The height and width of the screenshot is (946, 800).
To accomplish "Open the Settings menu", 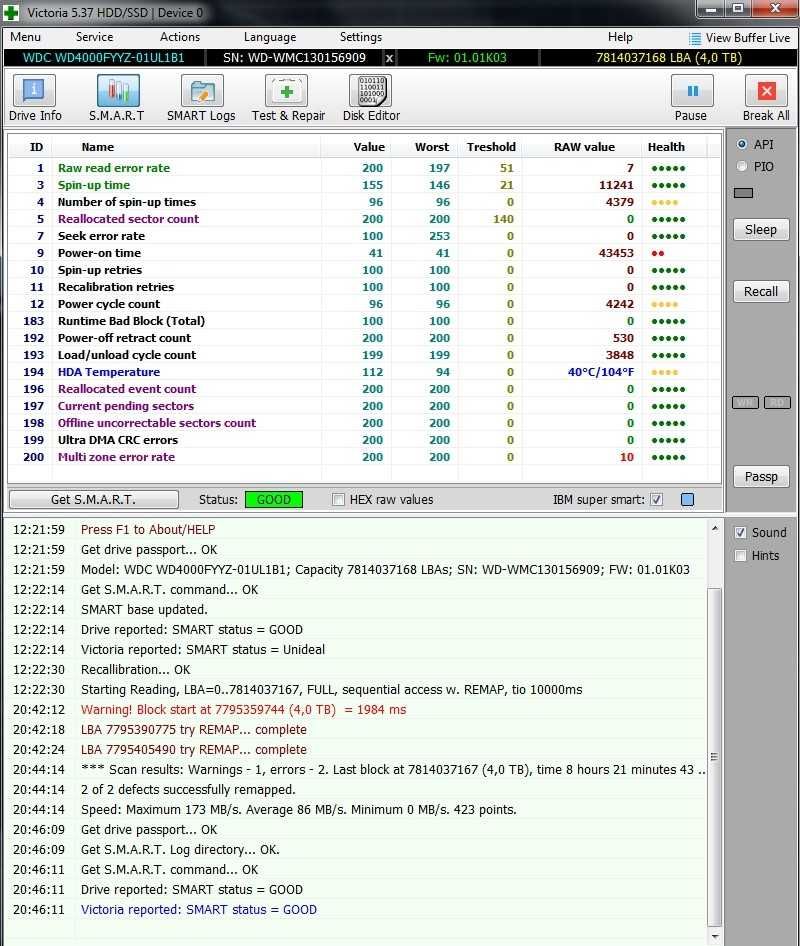I will coord(361,37).
